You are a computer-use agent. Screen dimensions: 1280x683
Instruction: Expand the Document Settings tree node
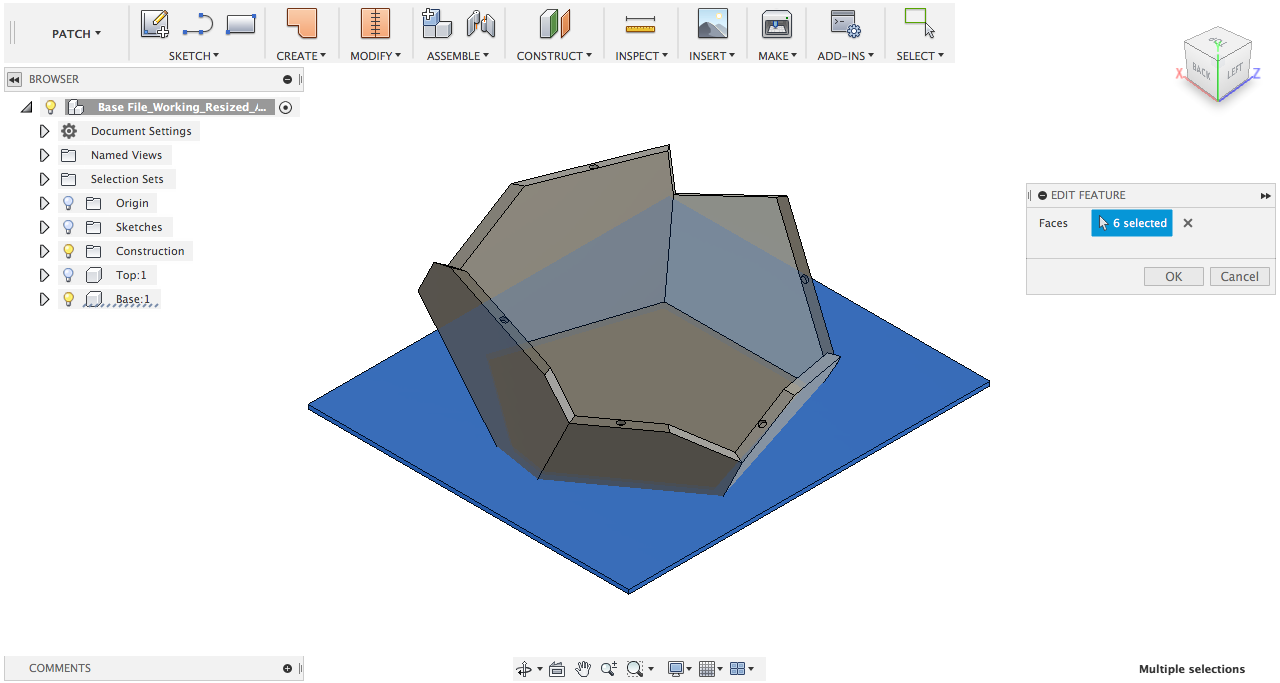[44, 131]
